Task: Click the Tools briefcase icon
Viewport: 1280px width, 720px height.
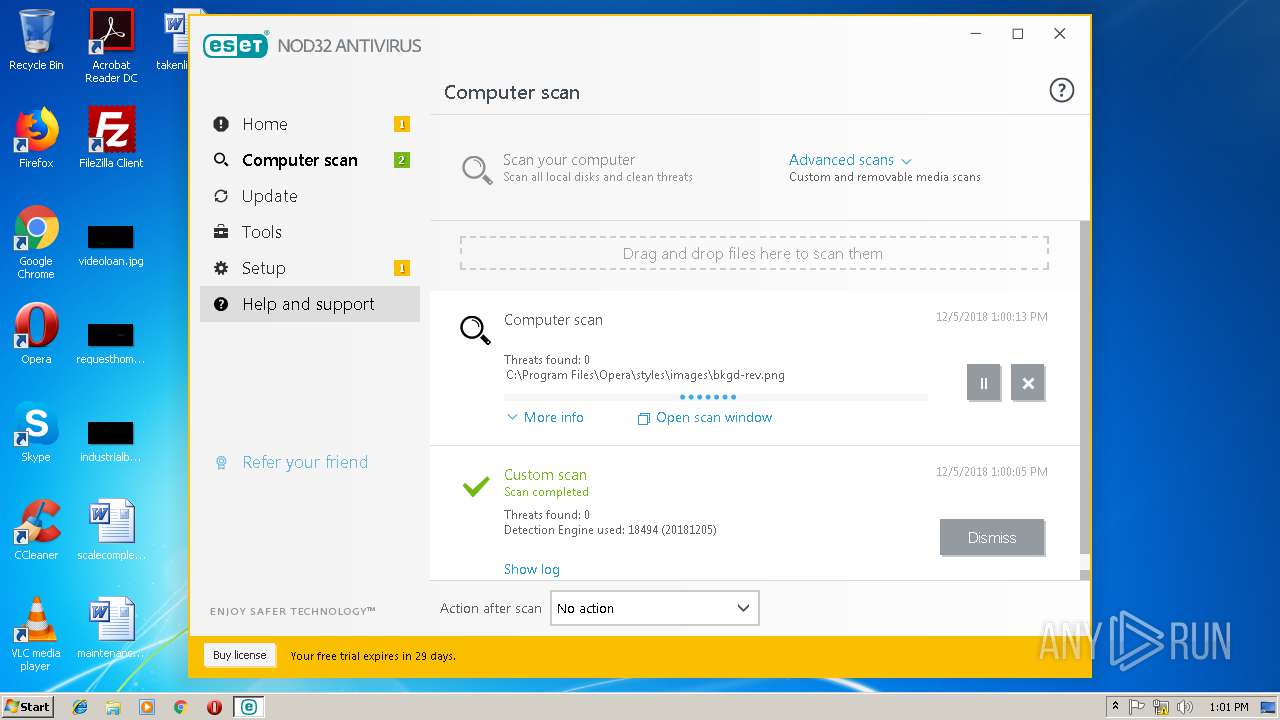Action: pyautogui.click(x=221, y=232)
